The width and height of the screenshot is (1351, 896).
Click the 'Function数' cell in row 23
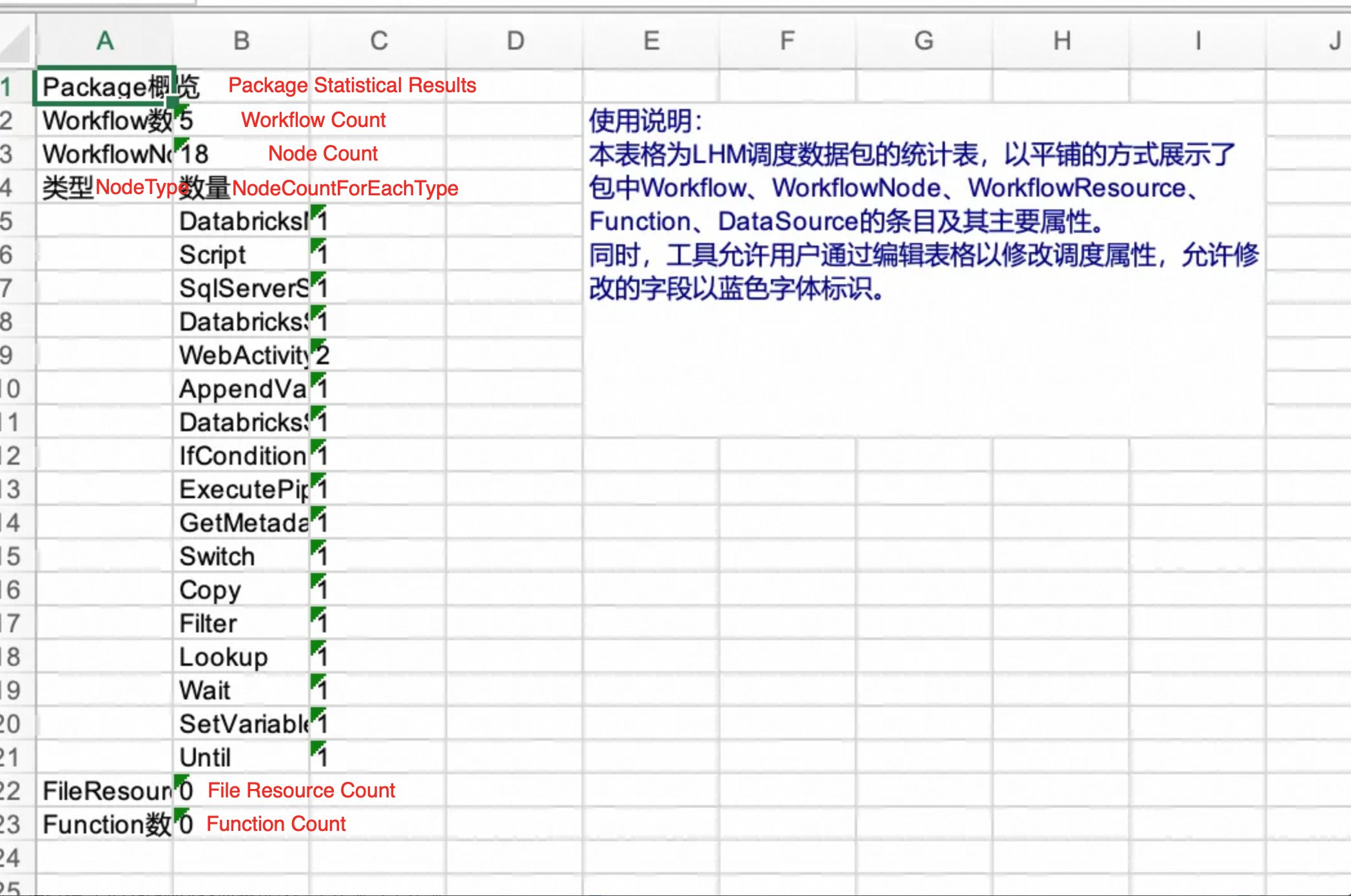coord(104,824)
